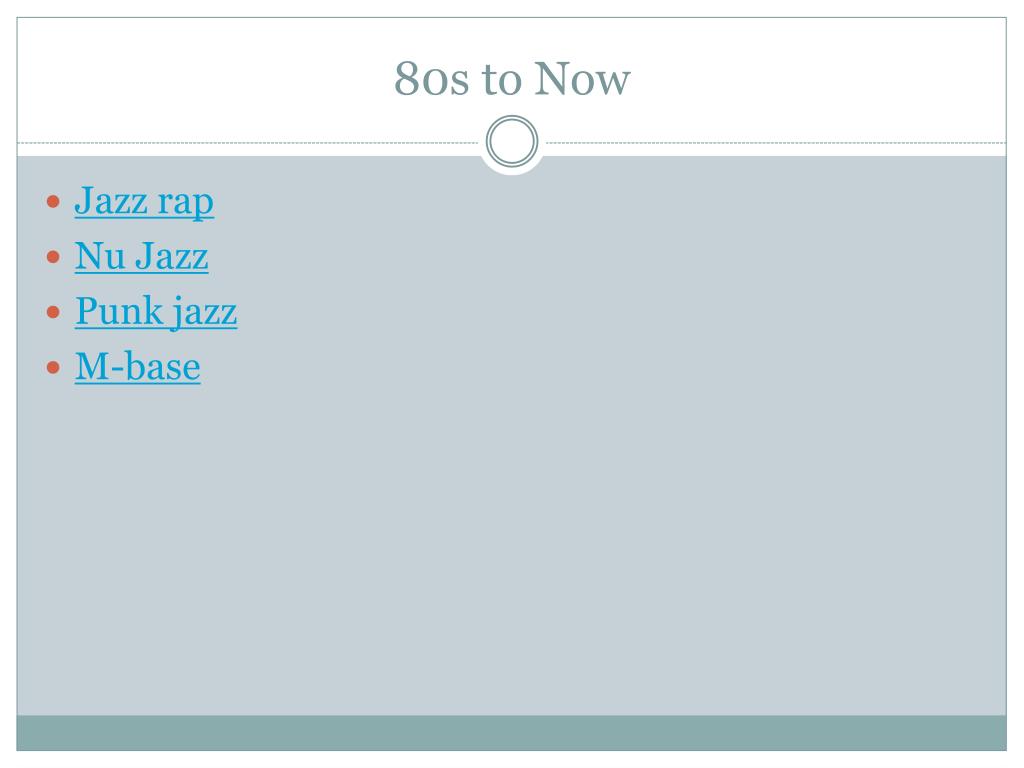Viewport: 1024px width, 768px height.
Task: Select the '80s to Now' slide title
Action: coord(512,78)
